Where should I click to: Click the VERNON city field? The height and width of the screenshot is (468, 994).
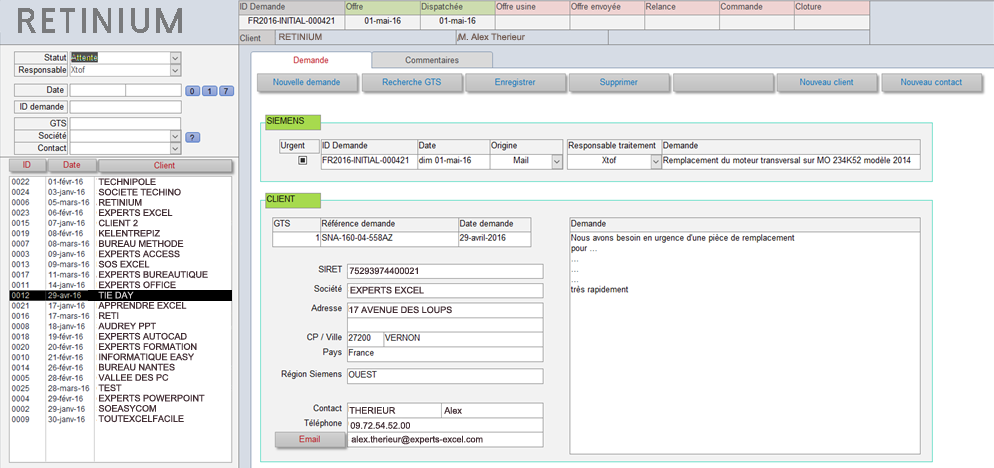[462, 339]
